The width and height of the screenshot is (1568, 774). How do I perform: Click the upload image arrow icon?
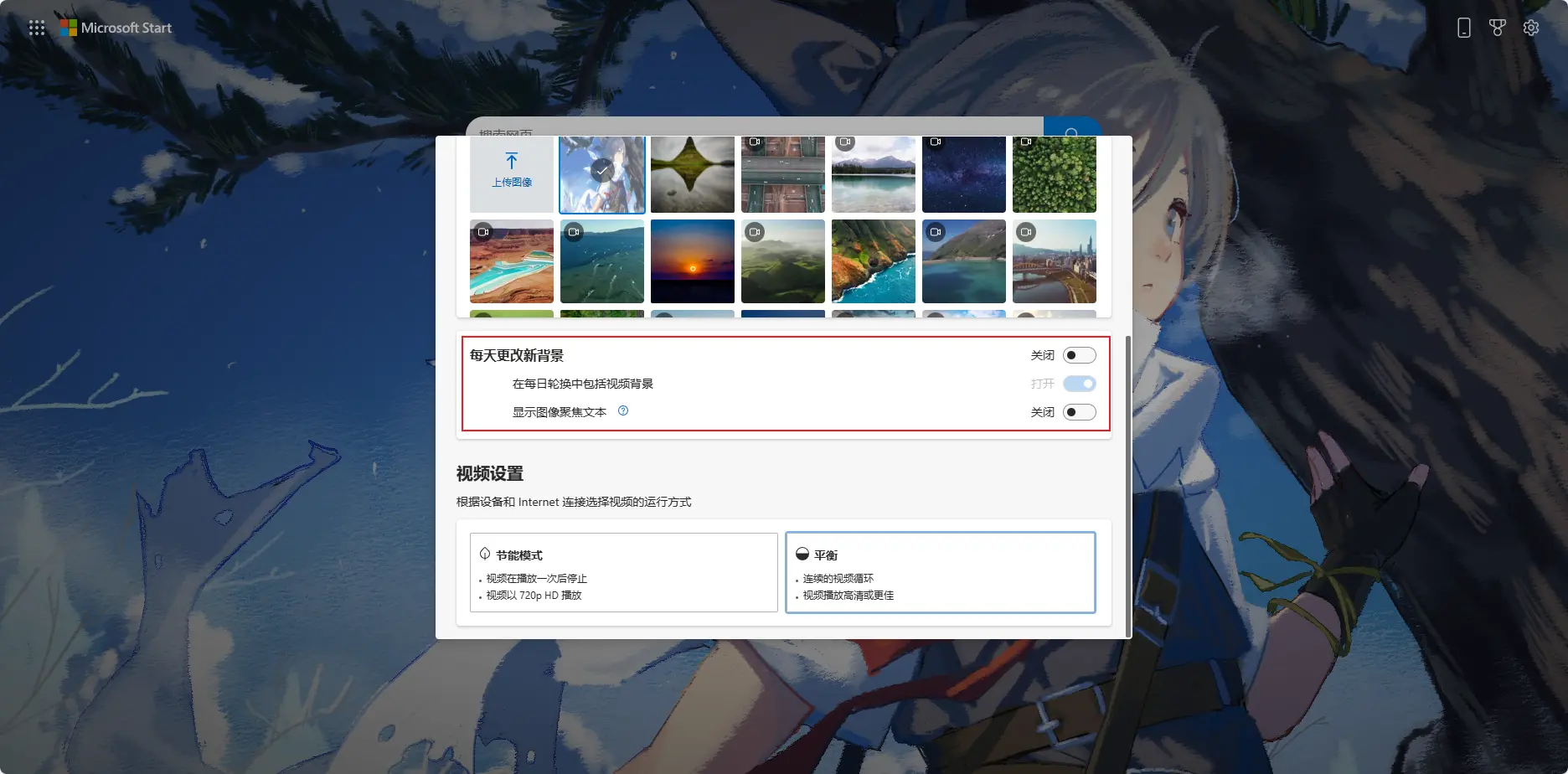511,162
